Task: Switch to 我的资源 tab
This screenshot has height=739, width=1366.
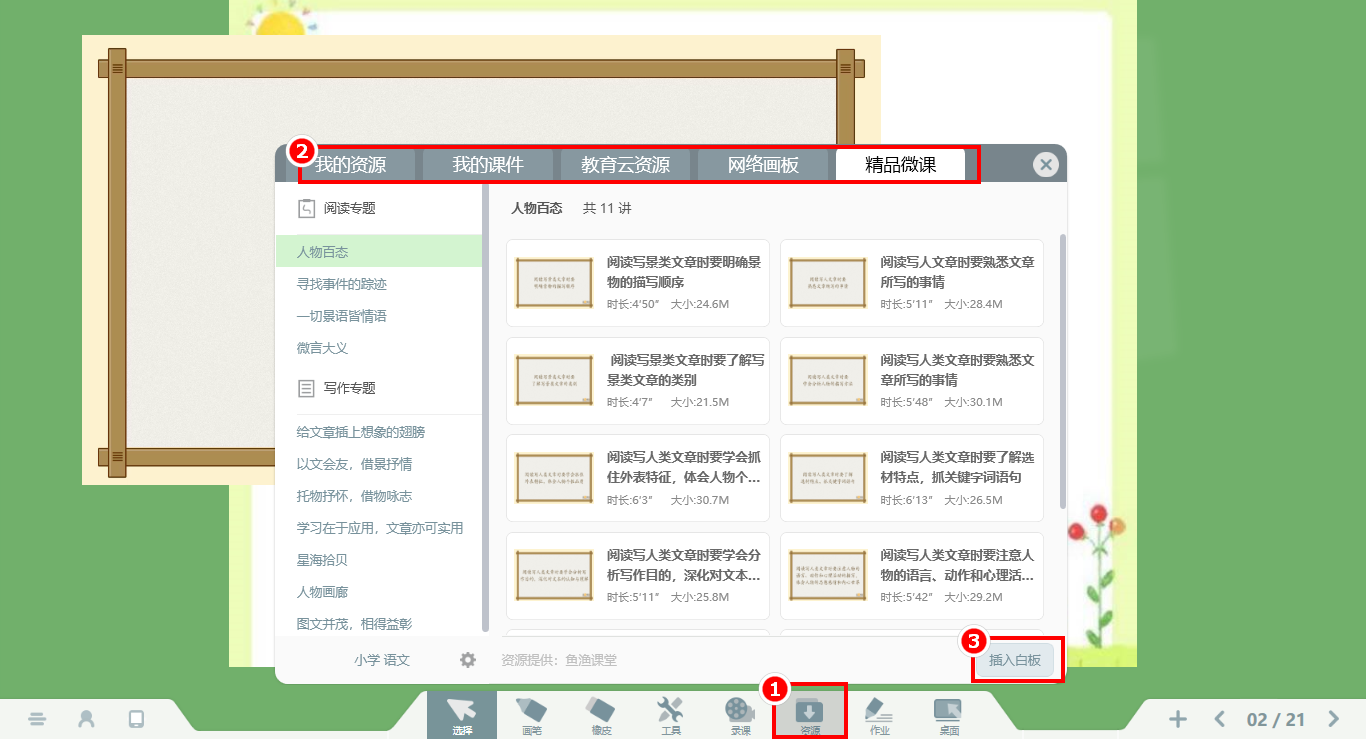Action: point(351,165)
